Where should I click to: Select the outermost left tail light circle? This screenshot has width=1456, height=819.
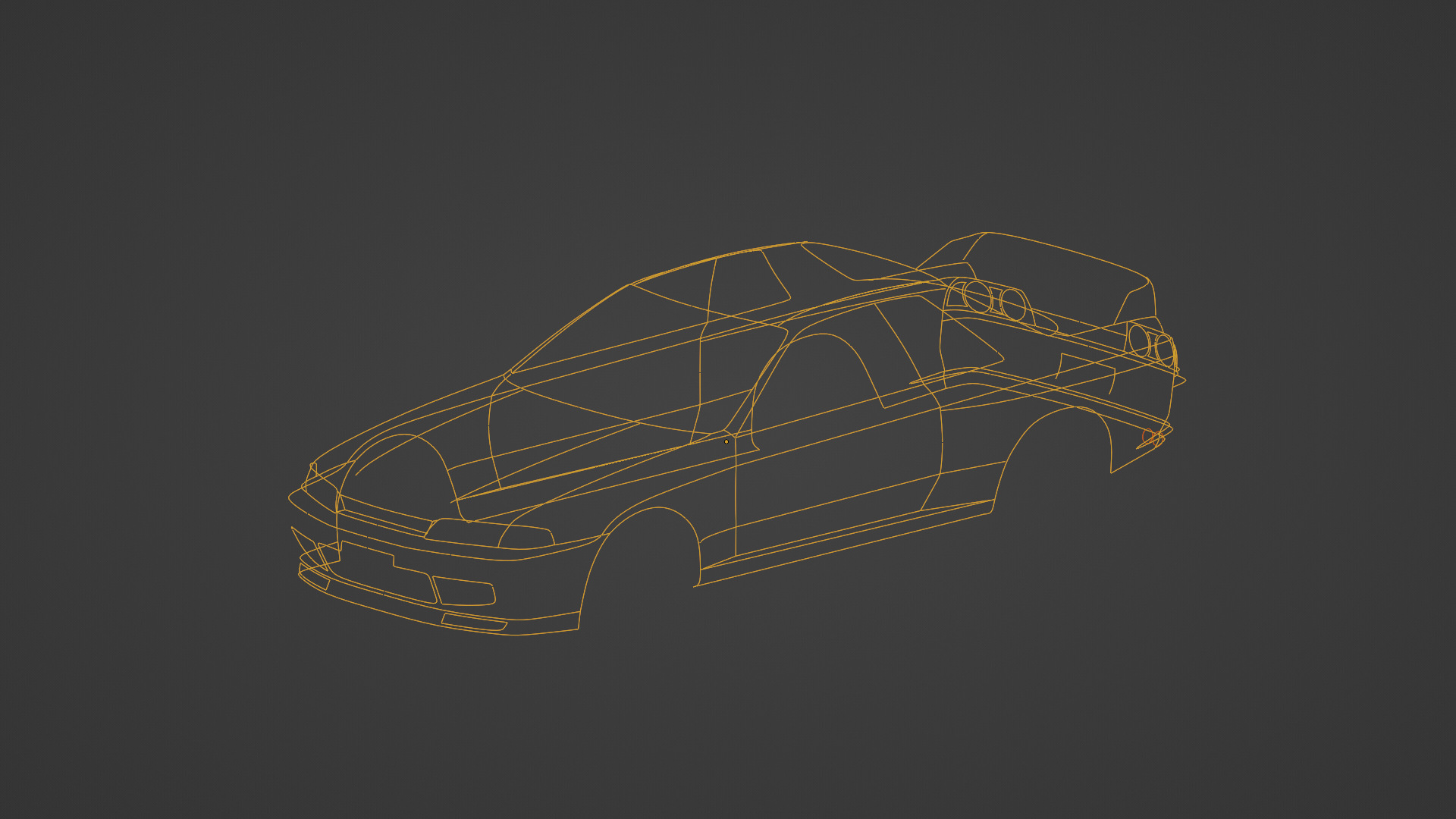point(977,296)
